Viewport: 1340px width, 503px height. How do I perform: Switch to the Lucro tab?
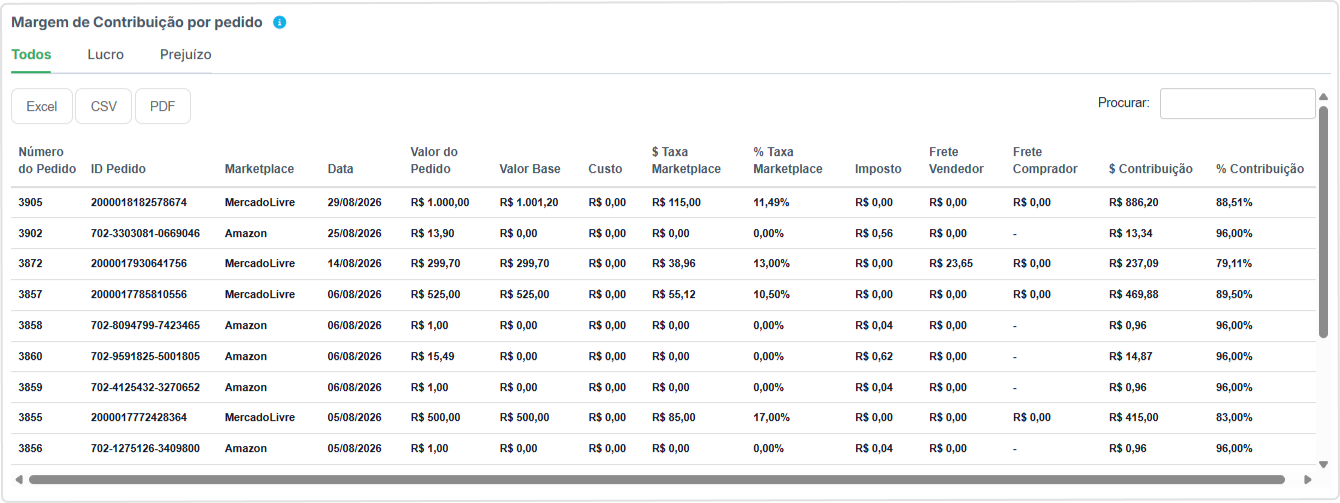106,55
